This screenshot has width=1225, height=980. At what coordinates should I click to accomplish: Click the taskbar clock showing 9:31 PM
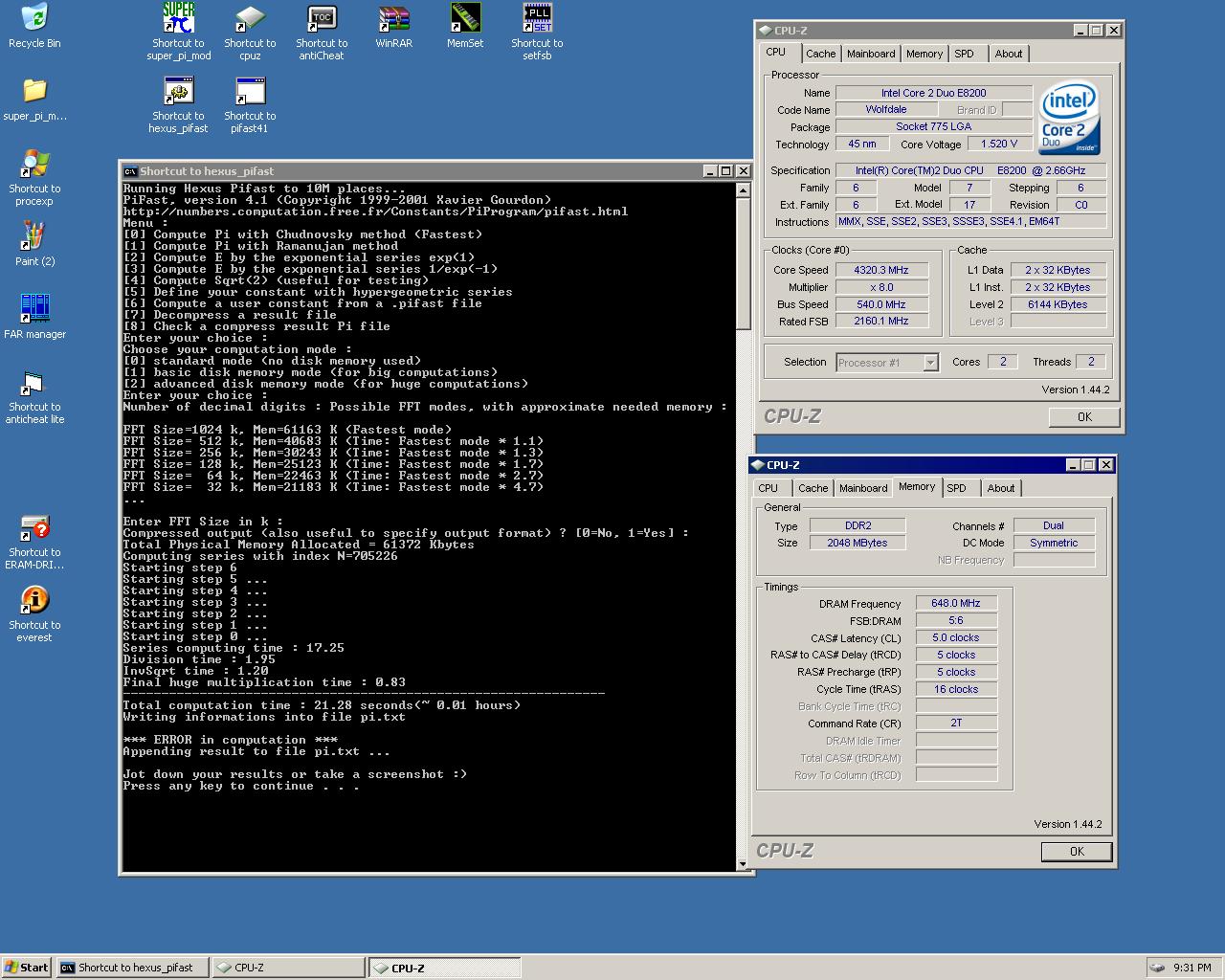(1192, 968)
